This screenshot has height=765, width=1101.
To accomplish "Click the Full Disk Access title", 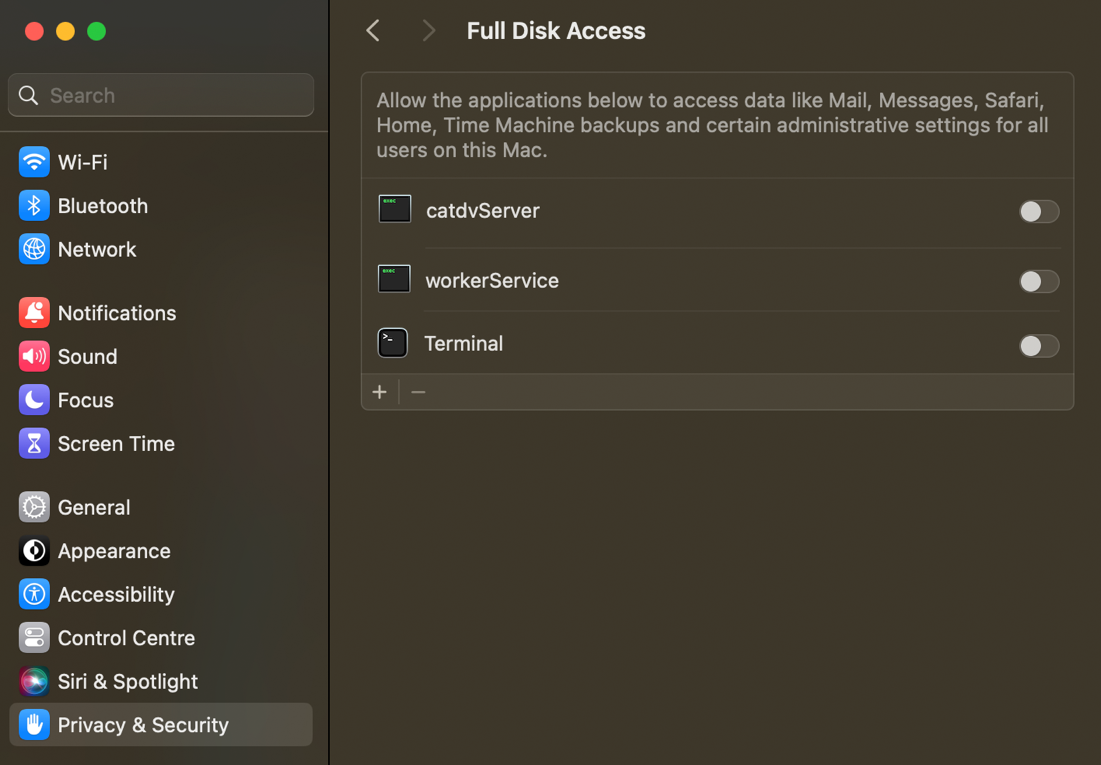I will tap(556, 31).
